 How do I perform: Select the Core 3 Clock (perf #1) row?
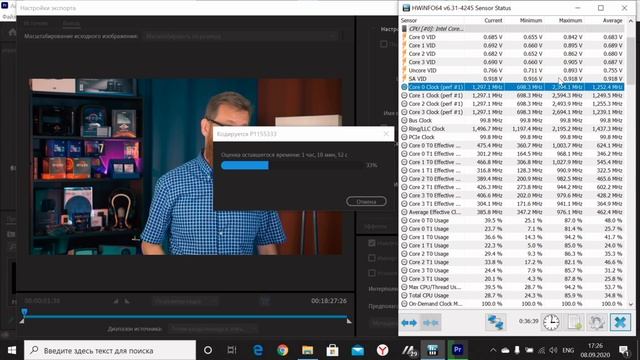tap(512, 112)
